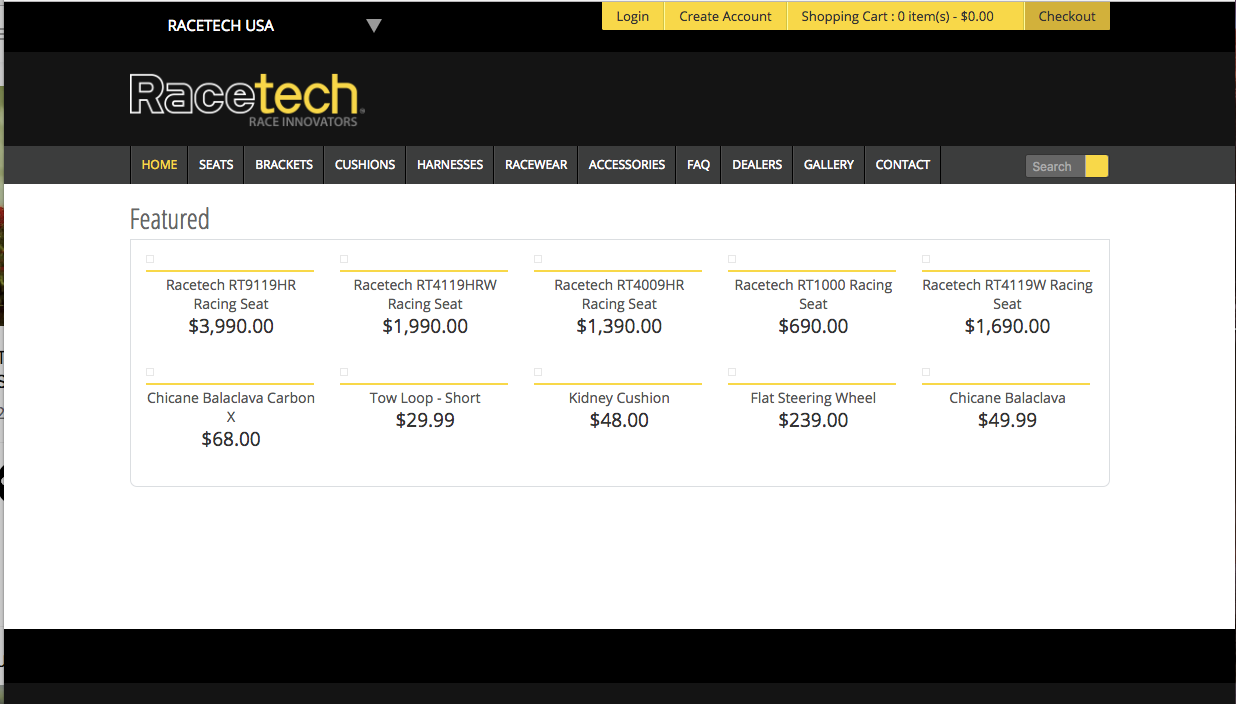
Task: Click the $49.99 price
Action: click(x=1007, y=420)
